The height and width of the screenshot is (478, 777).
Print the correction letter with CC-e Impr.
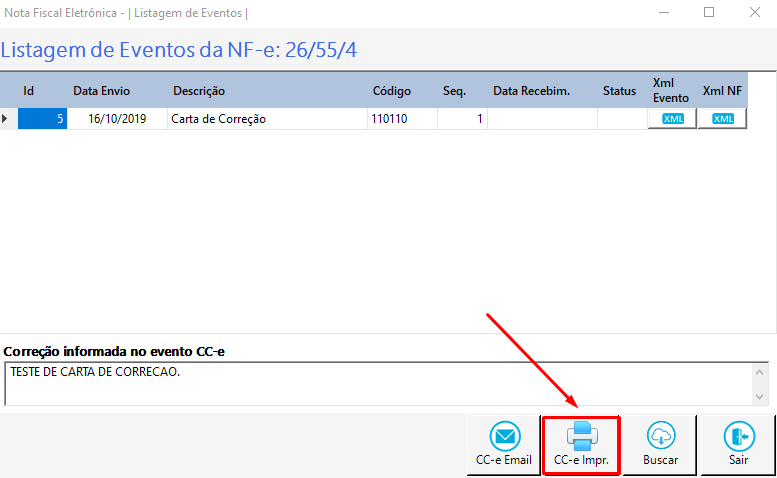click(x=581, y=446)
